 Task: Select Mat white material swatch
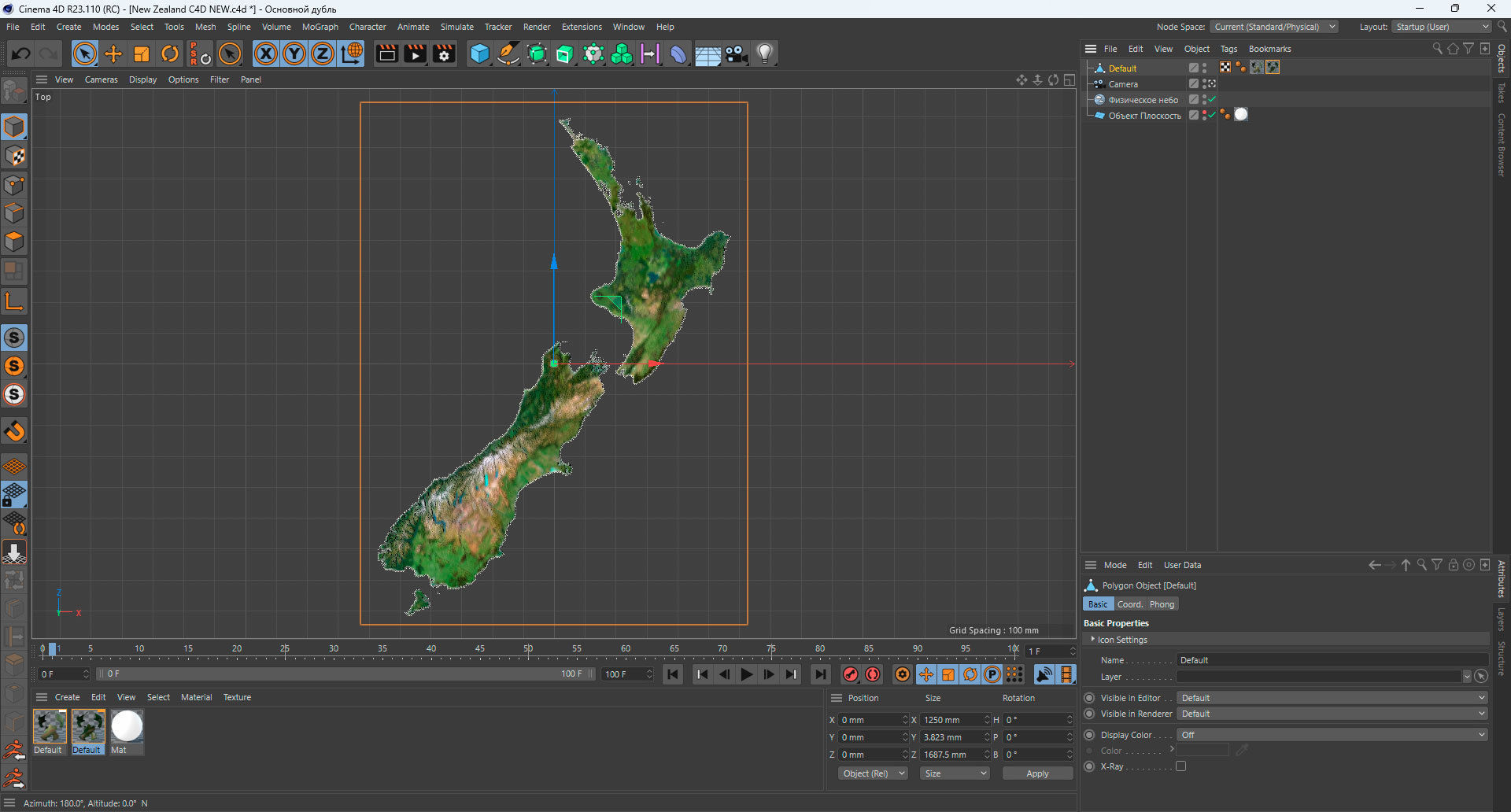[127, 726]
